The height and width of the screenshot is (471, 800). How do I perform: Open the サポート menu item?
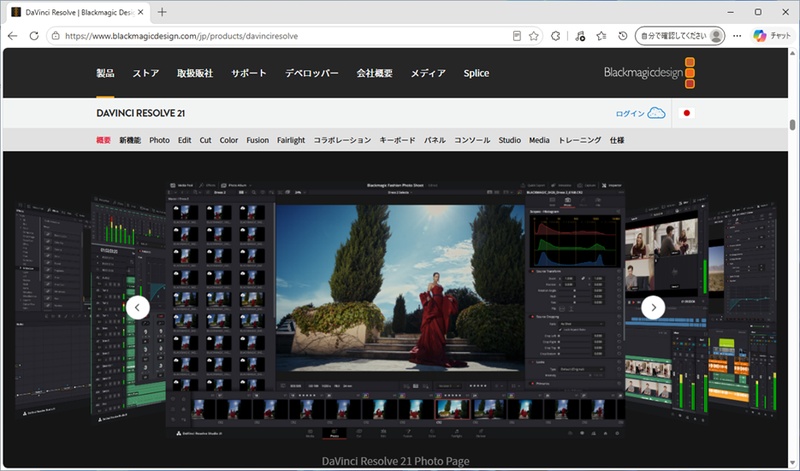[248, 73]
